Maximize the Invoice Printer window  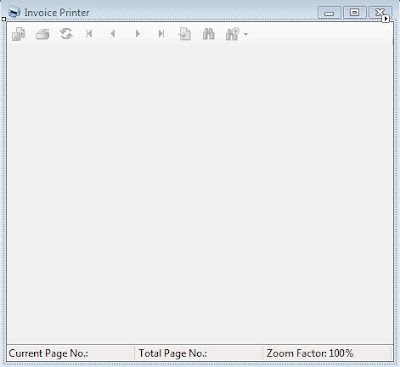click(x=355, y=13)
